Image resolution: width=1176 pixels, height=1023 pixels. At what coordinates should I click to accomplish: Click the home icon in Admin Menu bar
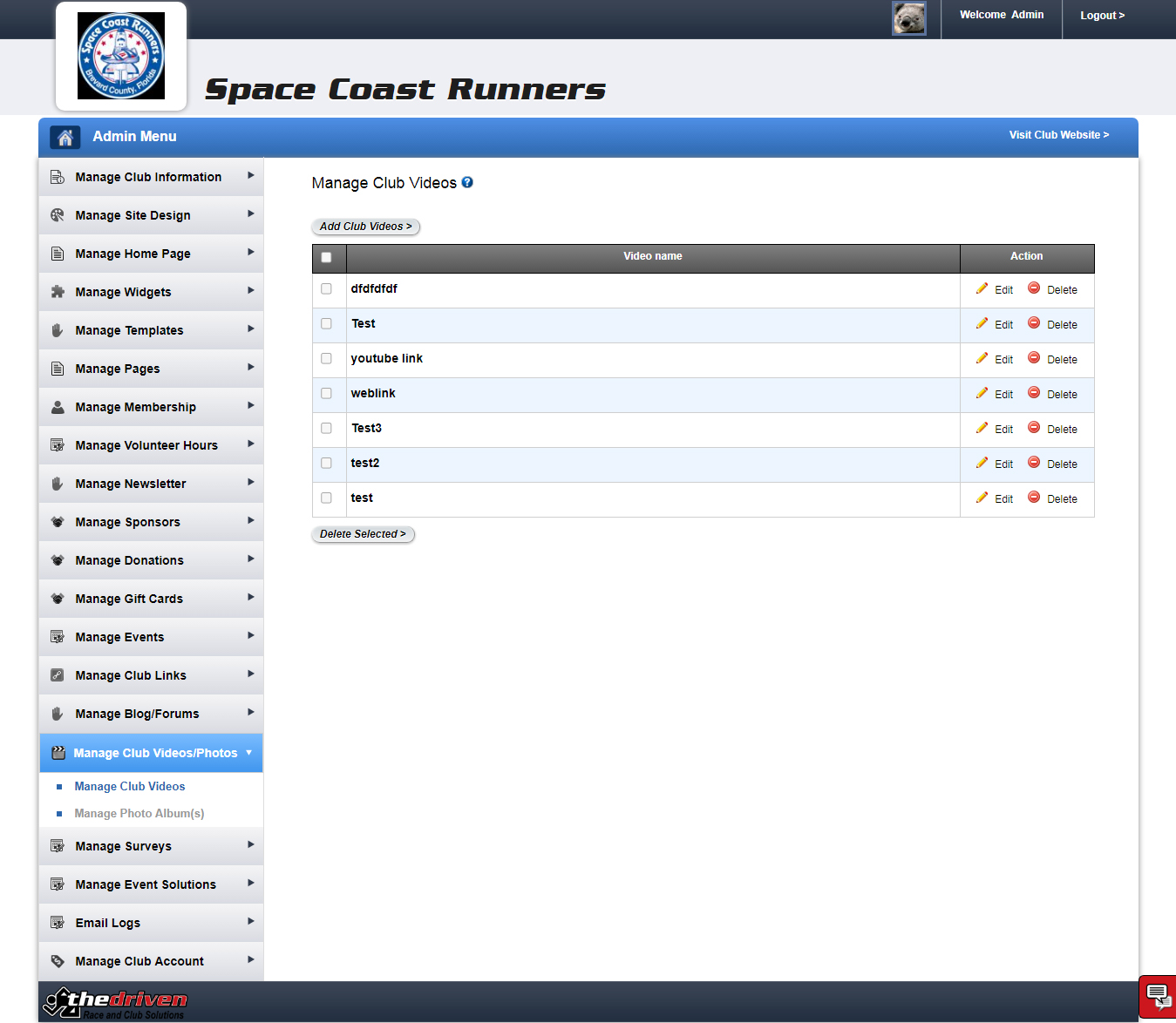65,137
